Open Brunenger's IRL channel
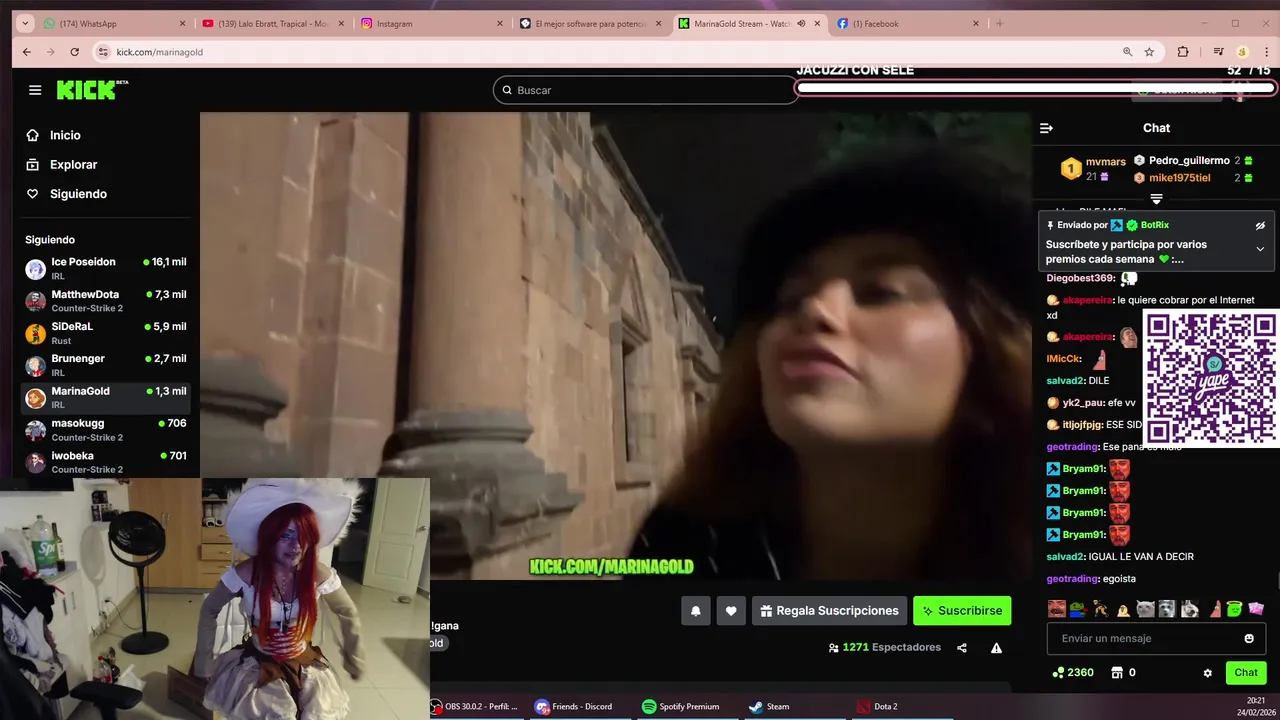The width and height of the screenshot is (1280, 720). (x=105, y=364)
